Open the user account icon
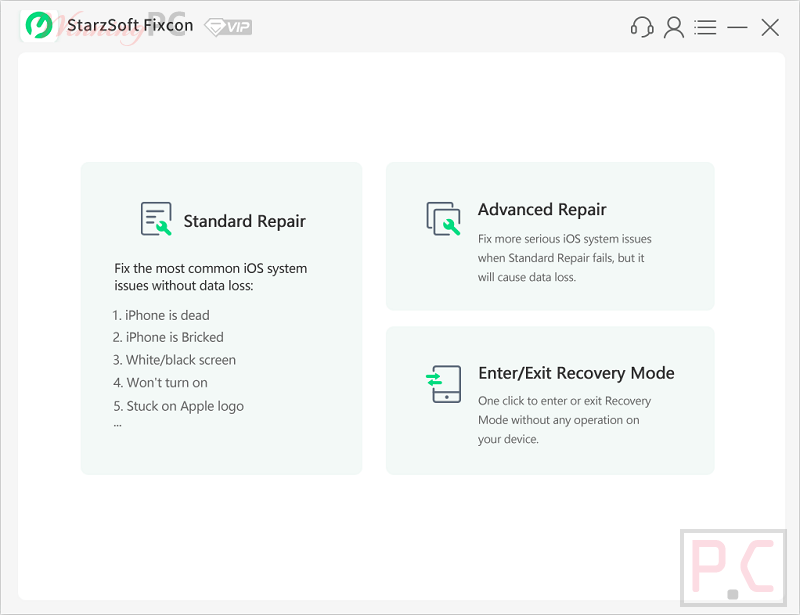800x615 pixels. [673, 27]
